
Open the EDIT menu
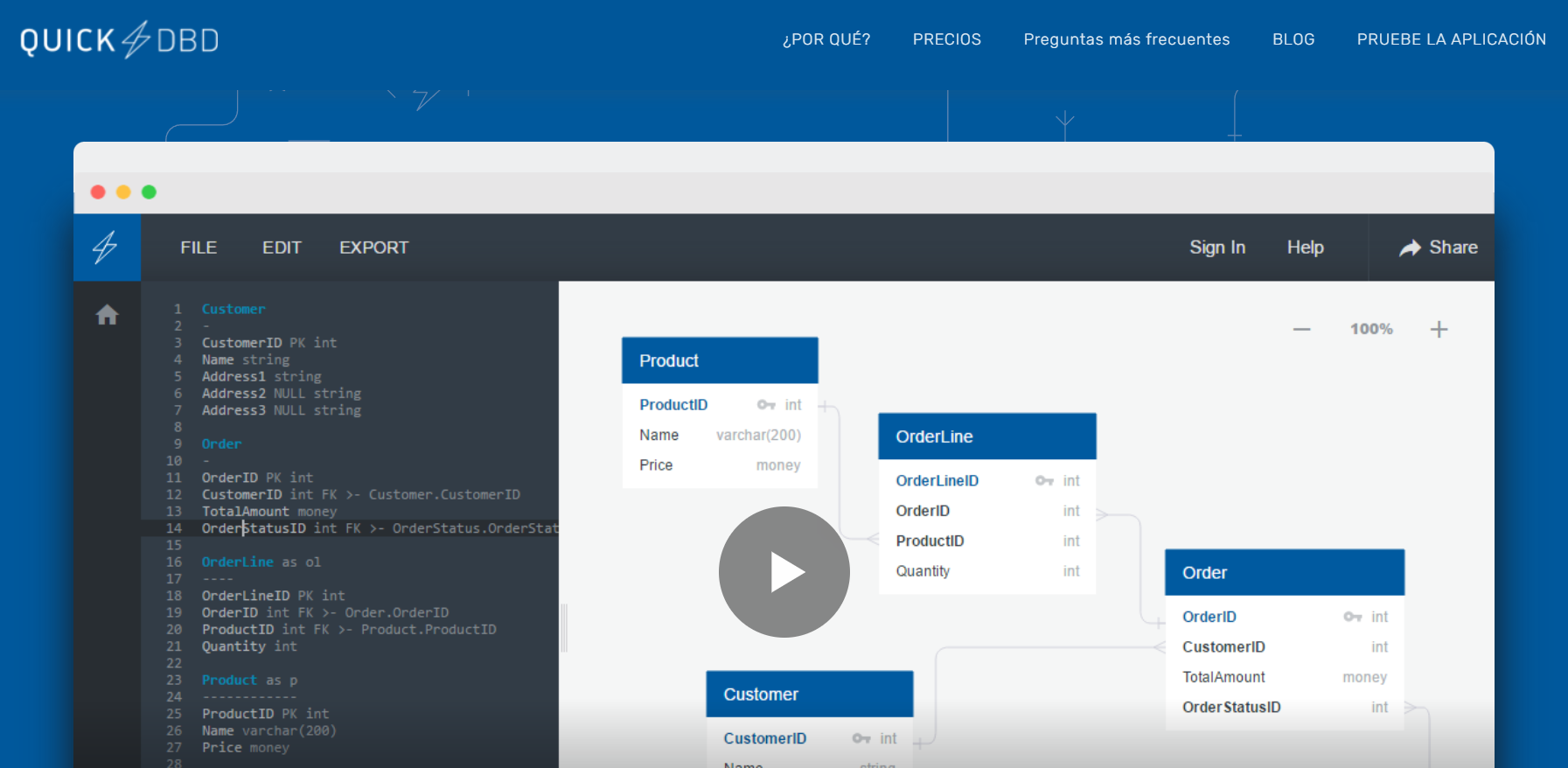pos(282,248)
